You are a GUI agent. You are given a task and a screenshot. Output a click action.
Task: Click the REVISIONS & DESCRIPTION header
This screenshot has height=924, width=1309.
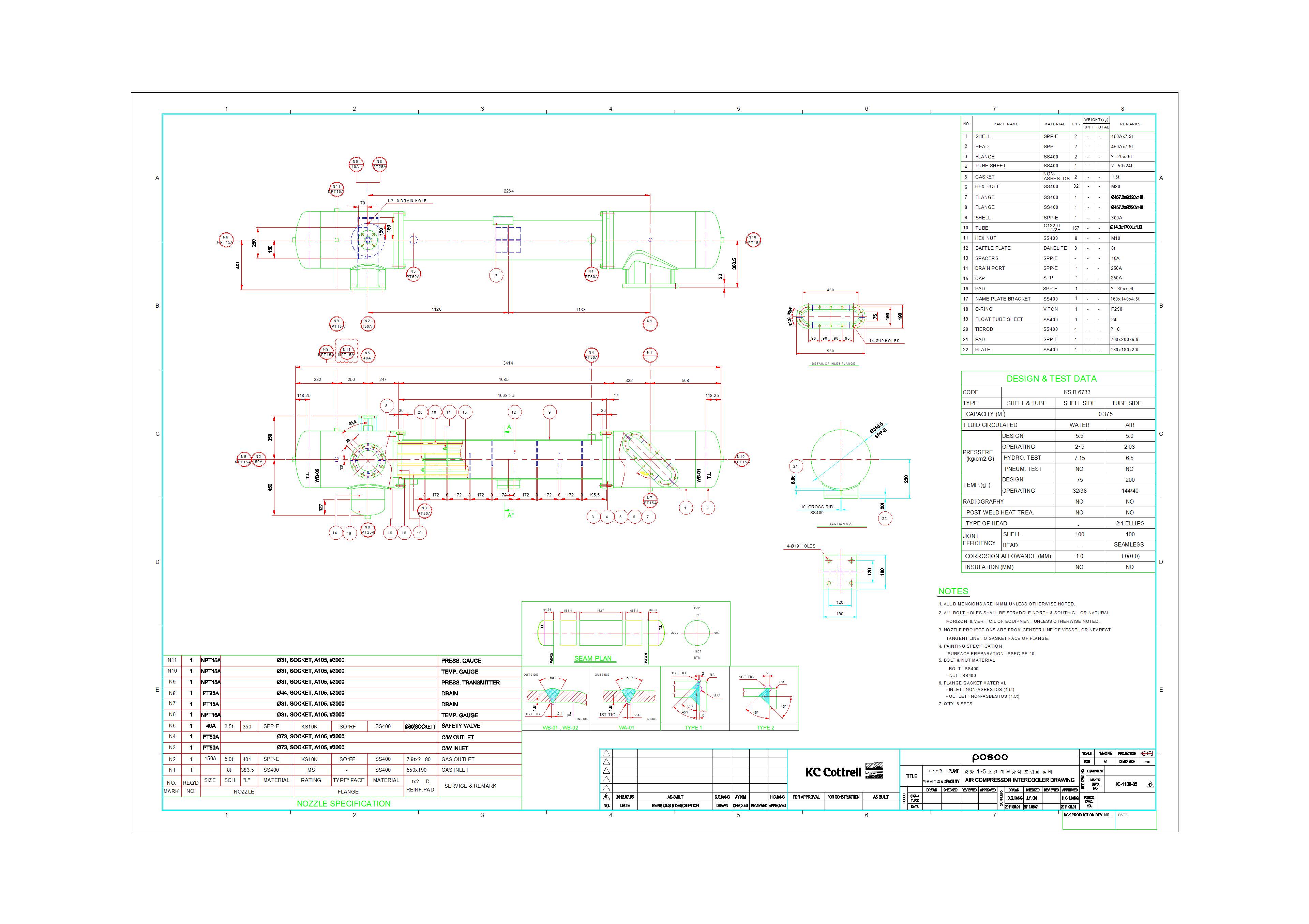(676, 806)
